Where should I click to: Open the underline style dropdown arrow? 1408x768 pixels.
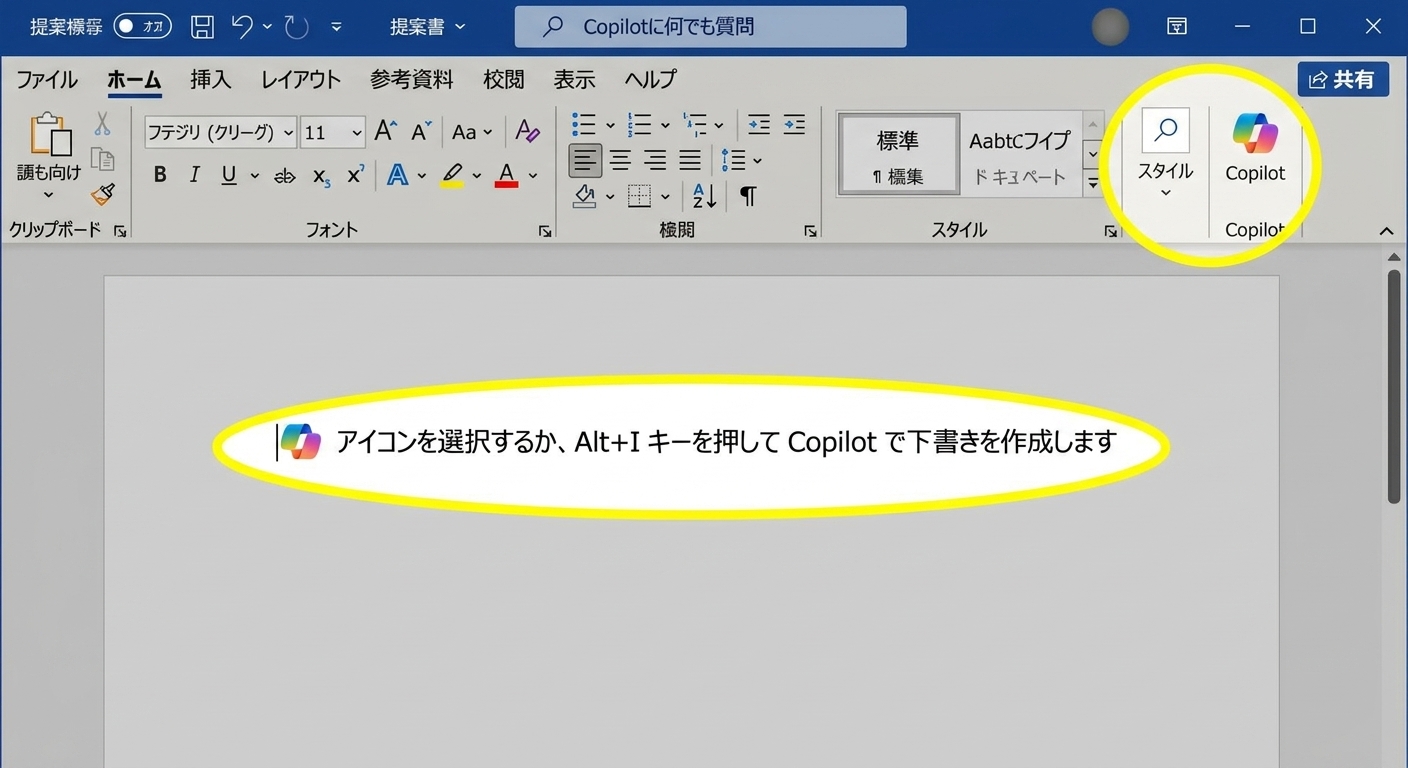coord(254,176)
